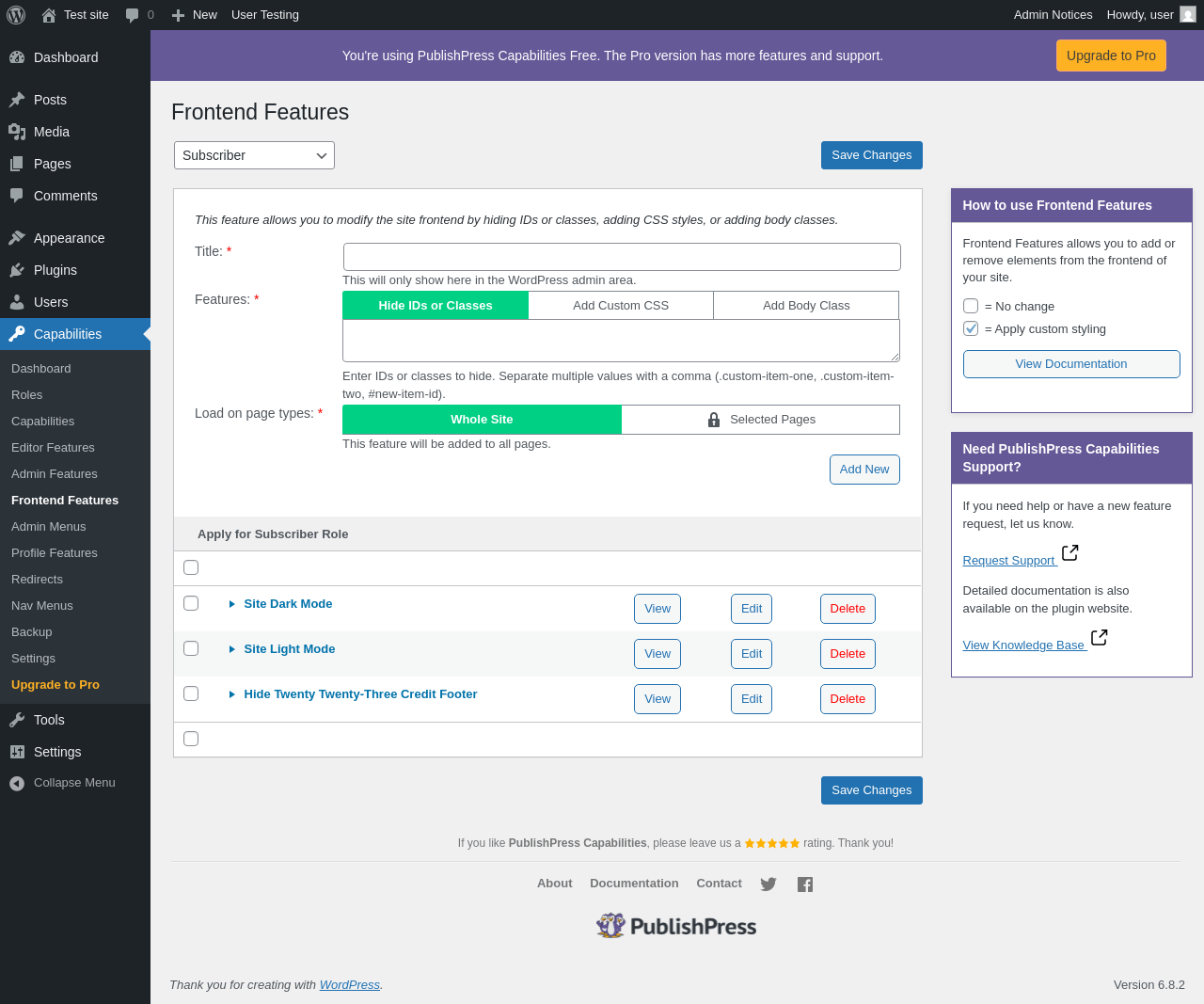1204x1004 pixels.
Task: Click the Pages icon in sidebar
Action: pos(17,164)
